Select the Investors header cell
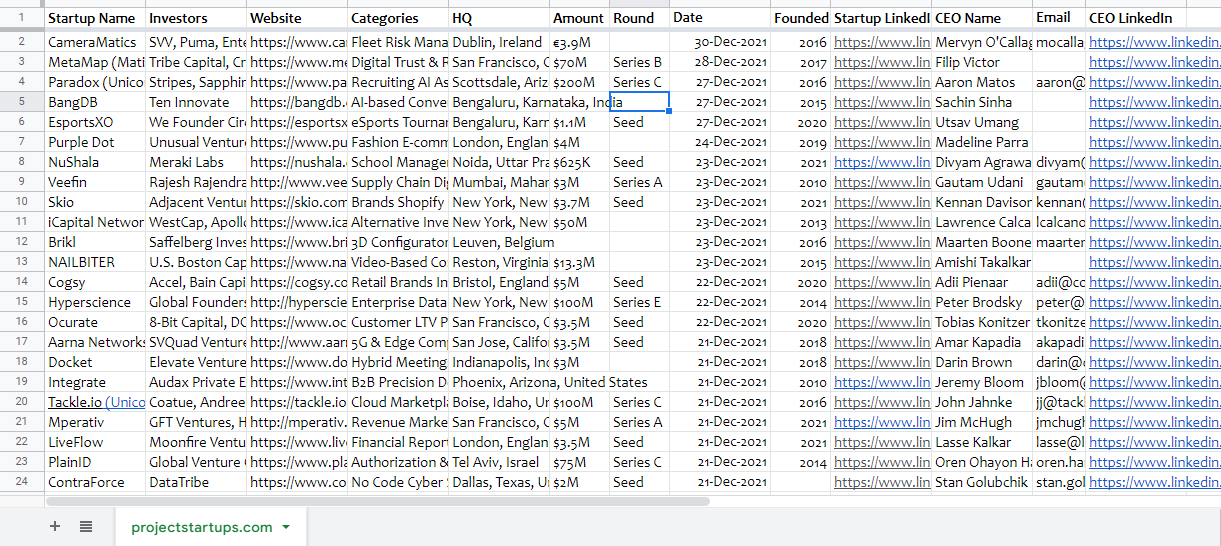The image size is (1221, 546). click(x=196, y=18)
